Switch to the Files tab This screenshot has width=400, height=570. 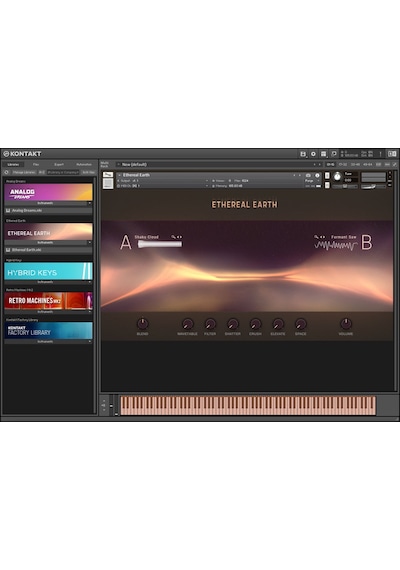click(36, 165)
